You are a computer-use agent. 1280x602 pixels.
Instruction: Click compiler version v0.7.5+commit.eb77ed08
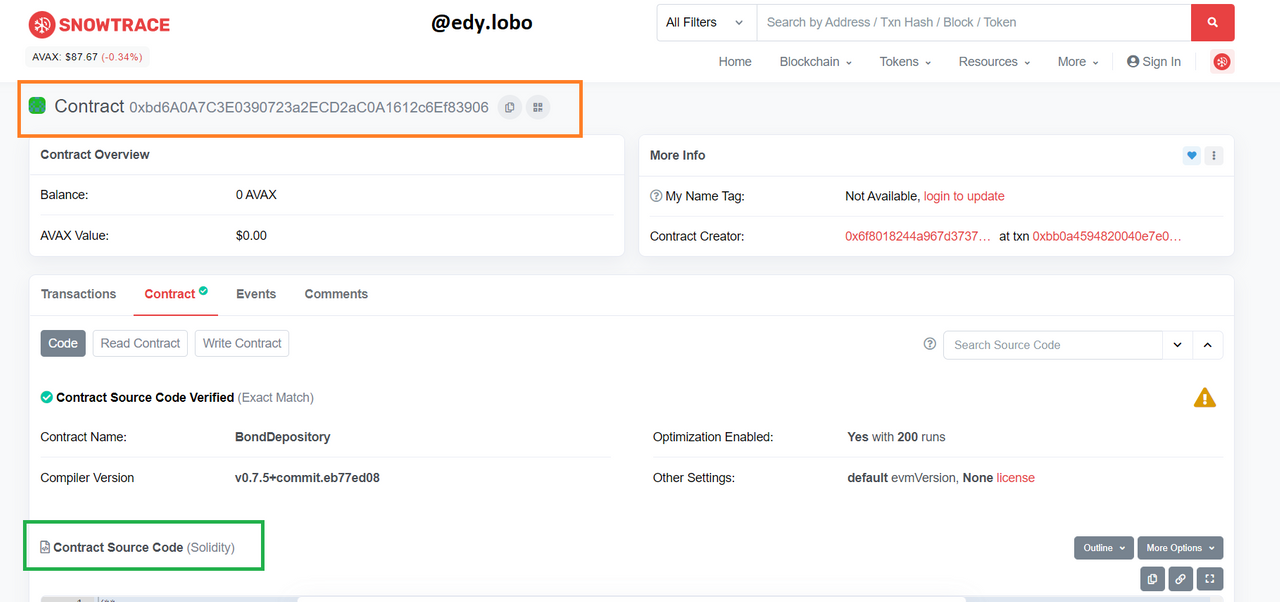tap(307, 478)
